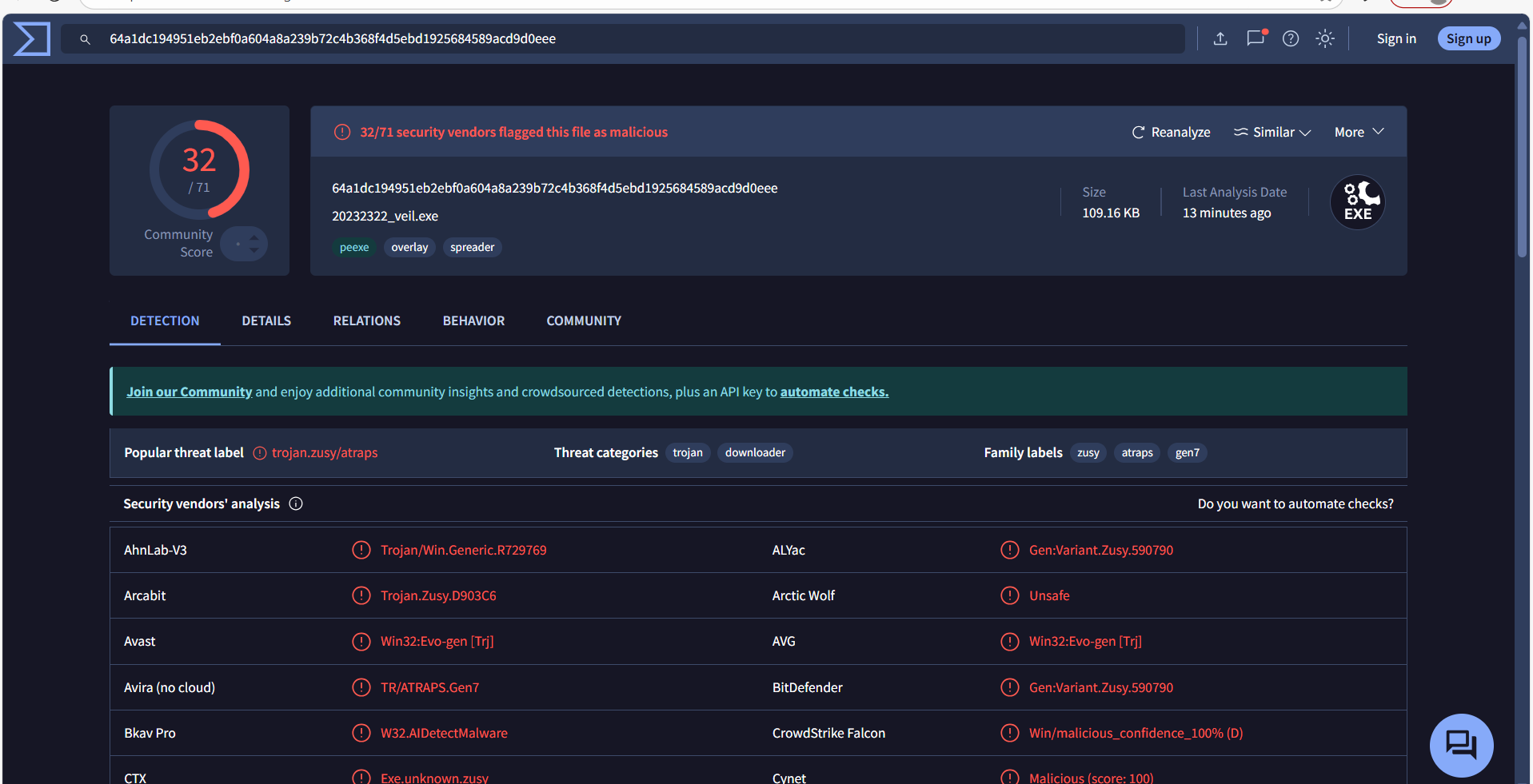The height and width of the screenshot is (784, 1533).
Task: Switch theme using the sun icon
Action: click(x=1325, y=38)
